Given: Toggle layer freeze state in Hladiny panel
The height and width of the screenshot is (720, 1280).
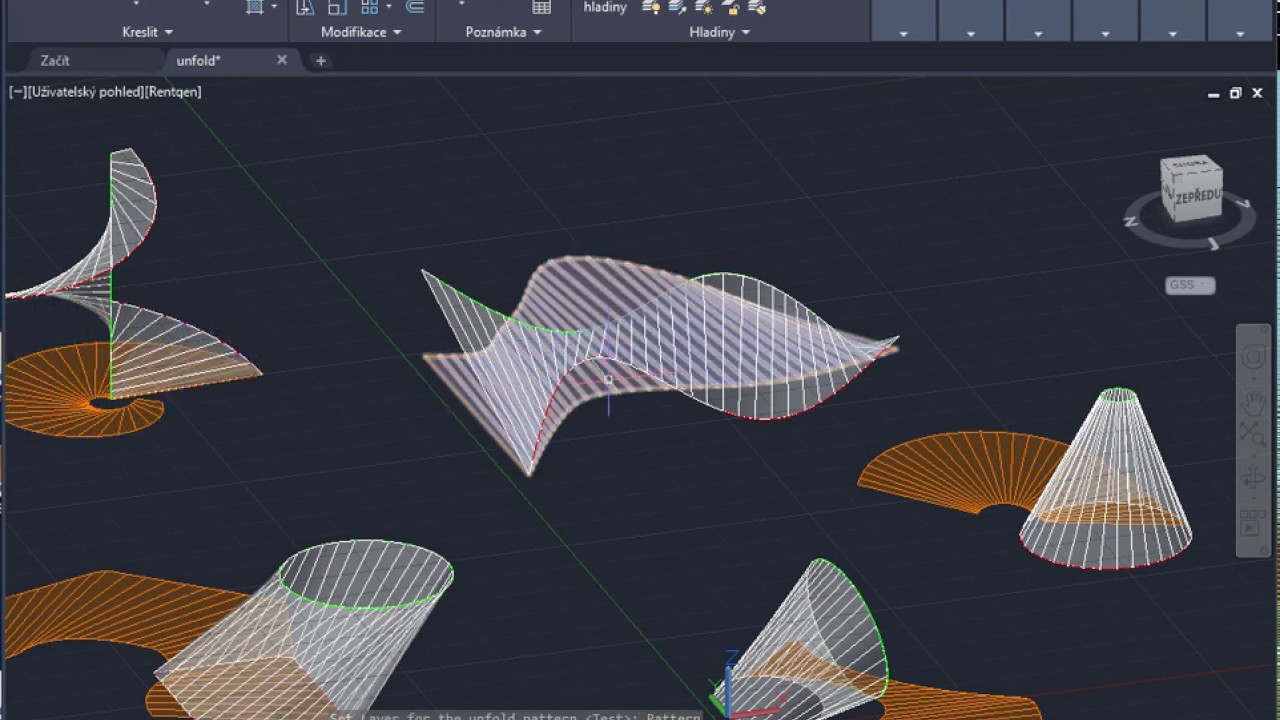Looking at the screenshot, I should pyautogui.click(x=705, y=8).
